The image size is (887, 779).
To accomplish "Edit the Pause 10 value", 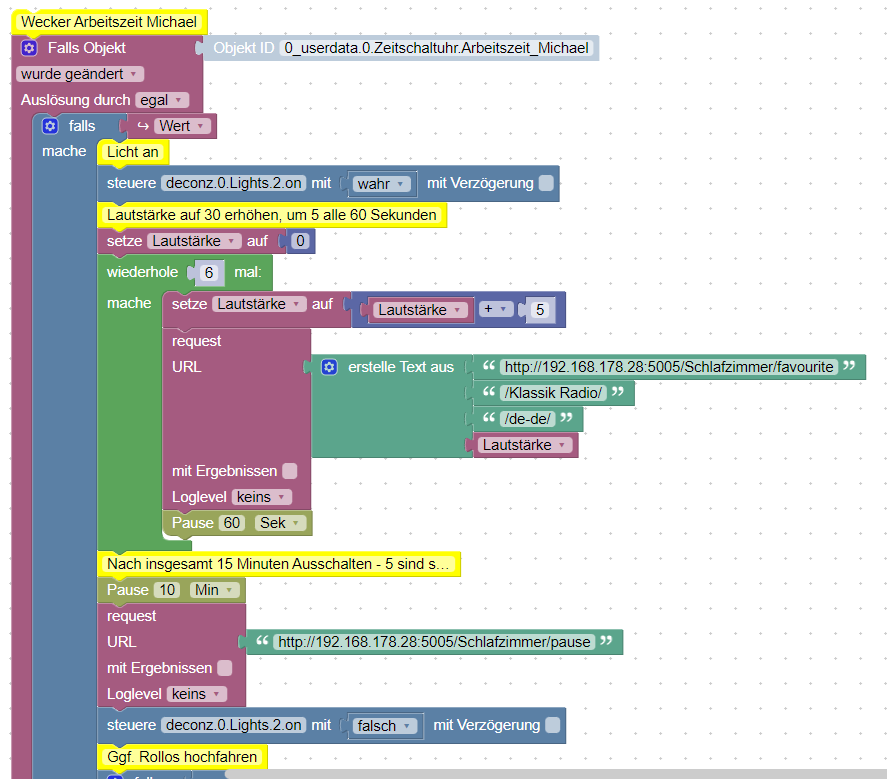I will coord(167,590).
